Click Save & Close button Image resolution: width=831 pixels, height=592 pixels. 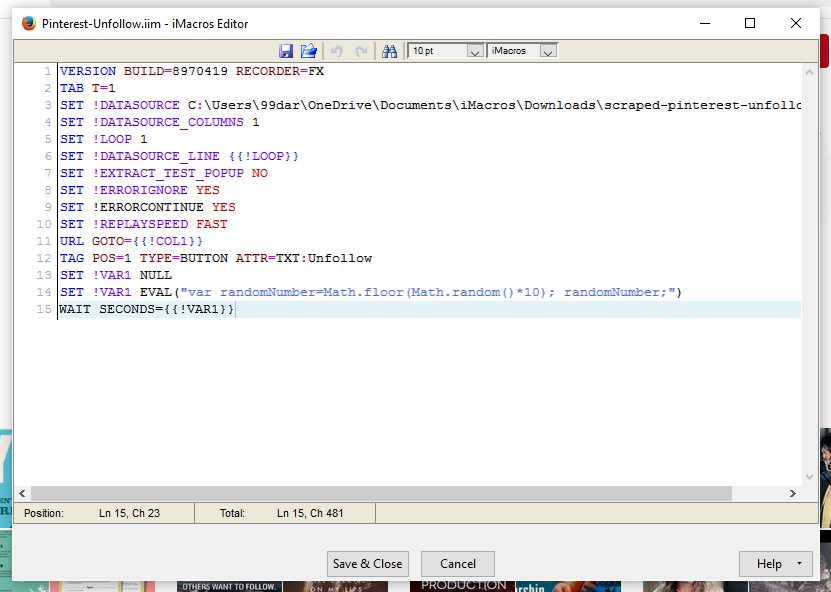(367, 563)
